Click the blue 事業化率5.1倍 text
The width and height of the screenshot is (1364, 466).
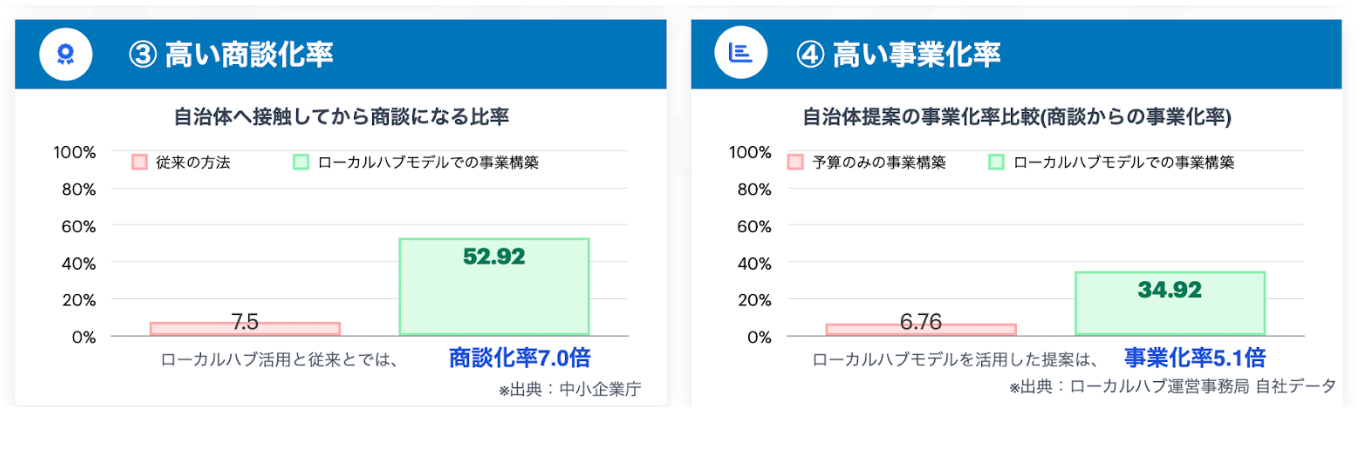click(x=1194, y=357)
